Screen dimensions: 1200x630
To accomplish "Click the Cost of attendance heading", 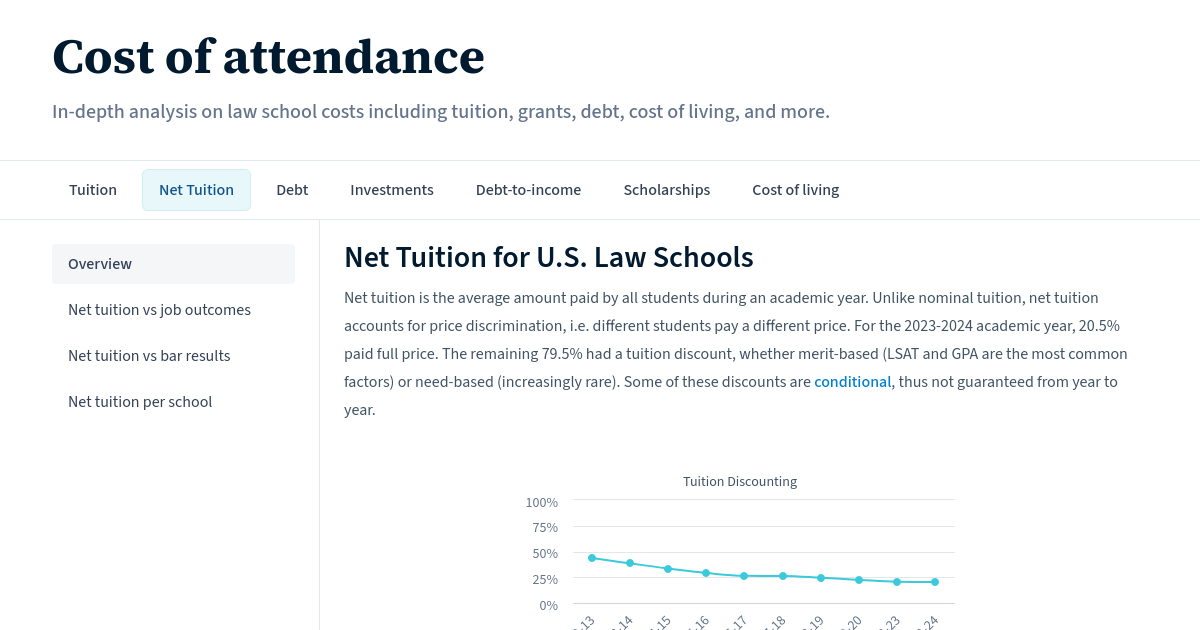I will 268,57.
